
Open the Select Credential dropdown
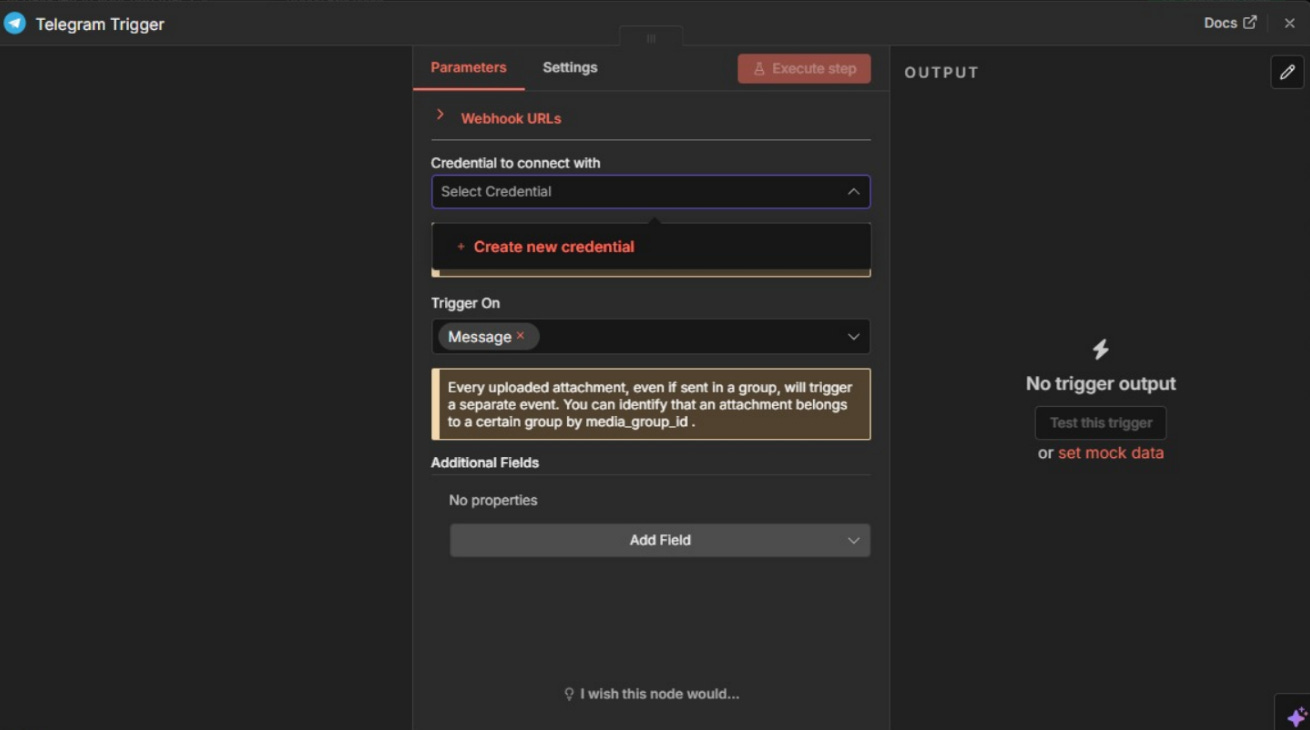pos(651,192)
